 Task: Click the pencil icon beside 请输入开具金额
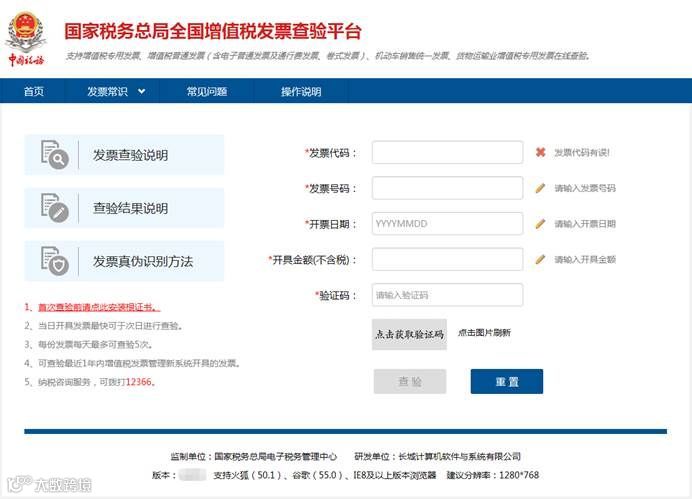click(540, 259)
